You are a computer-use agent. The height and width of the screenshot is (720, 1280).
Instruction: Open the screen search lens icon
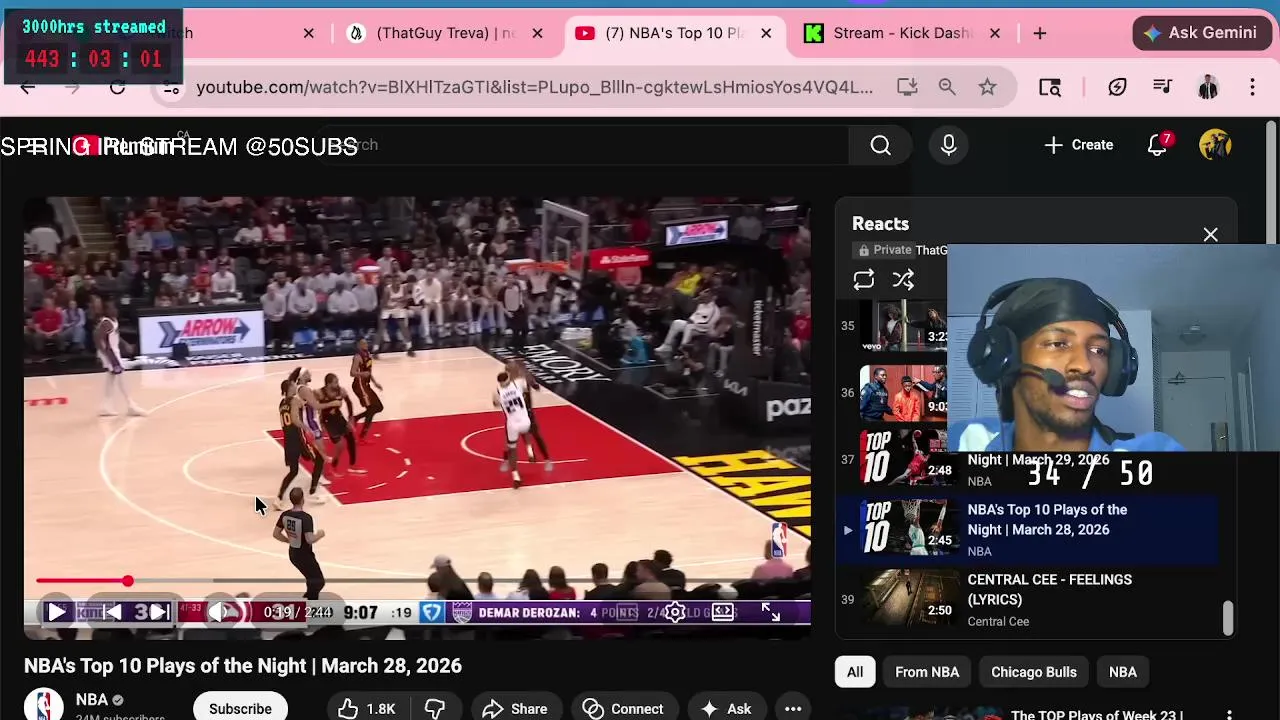[x=1049, y=88]
